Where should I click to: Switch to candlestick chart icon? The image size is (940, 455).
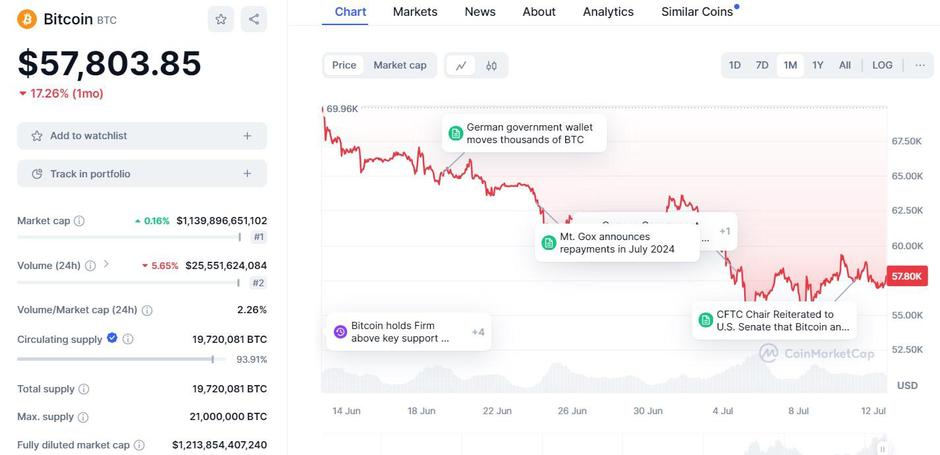491,65
